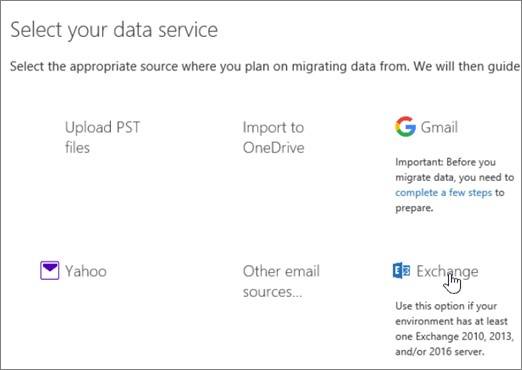Image resolution: width=522 pixels, height=370 pixels.
Task: Open Other email sources... option
Action: (281, 281)
